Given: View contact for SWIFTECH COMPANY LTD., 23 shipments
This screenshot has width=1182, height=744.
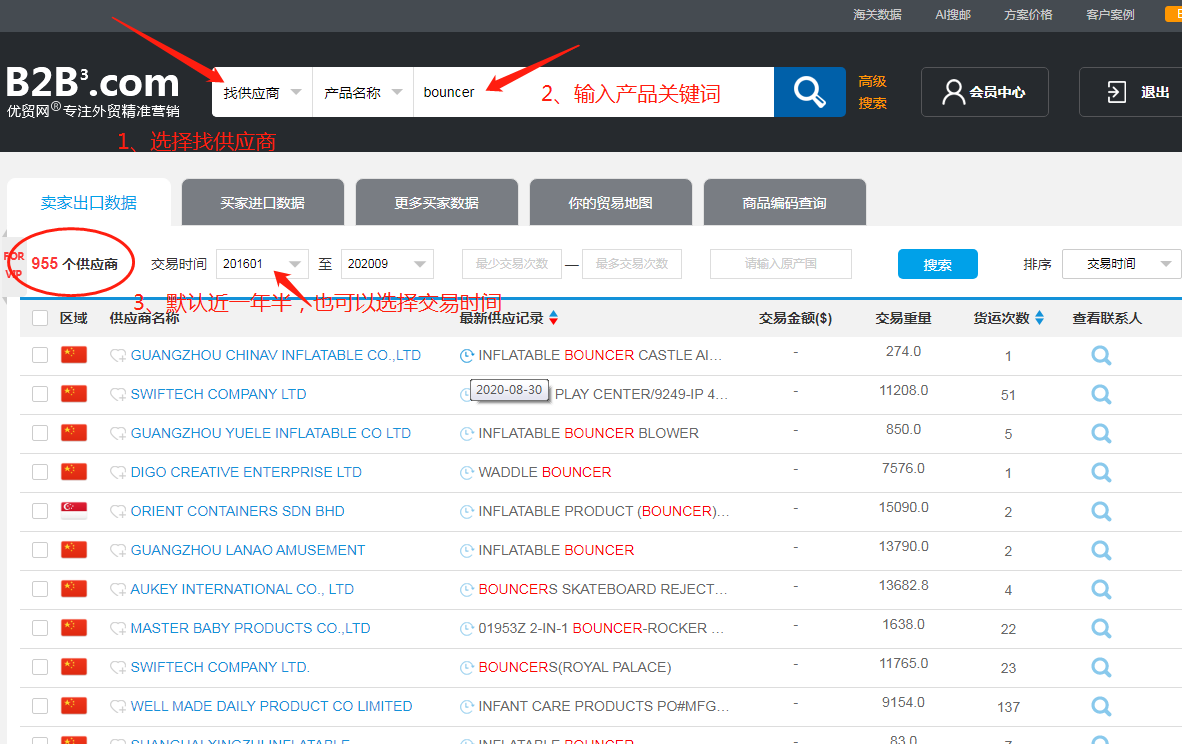Looking at the screenshot, I should tap(1101, 668).
